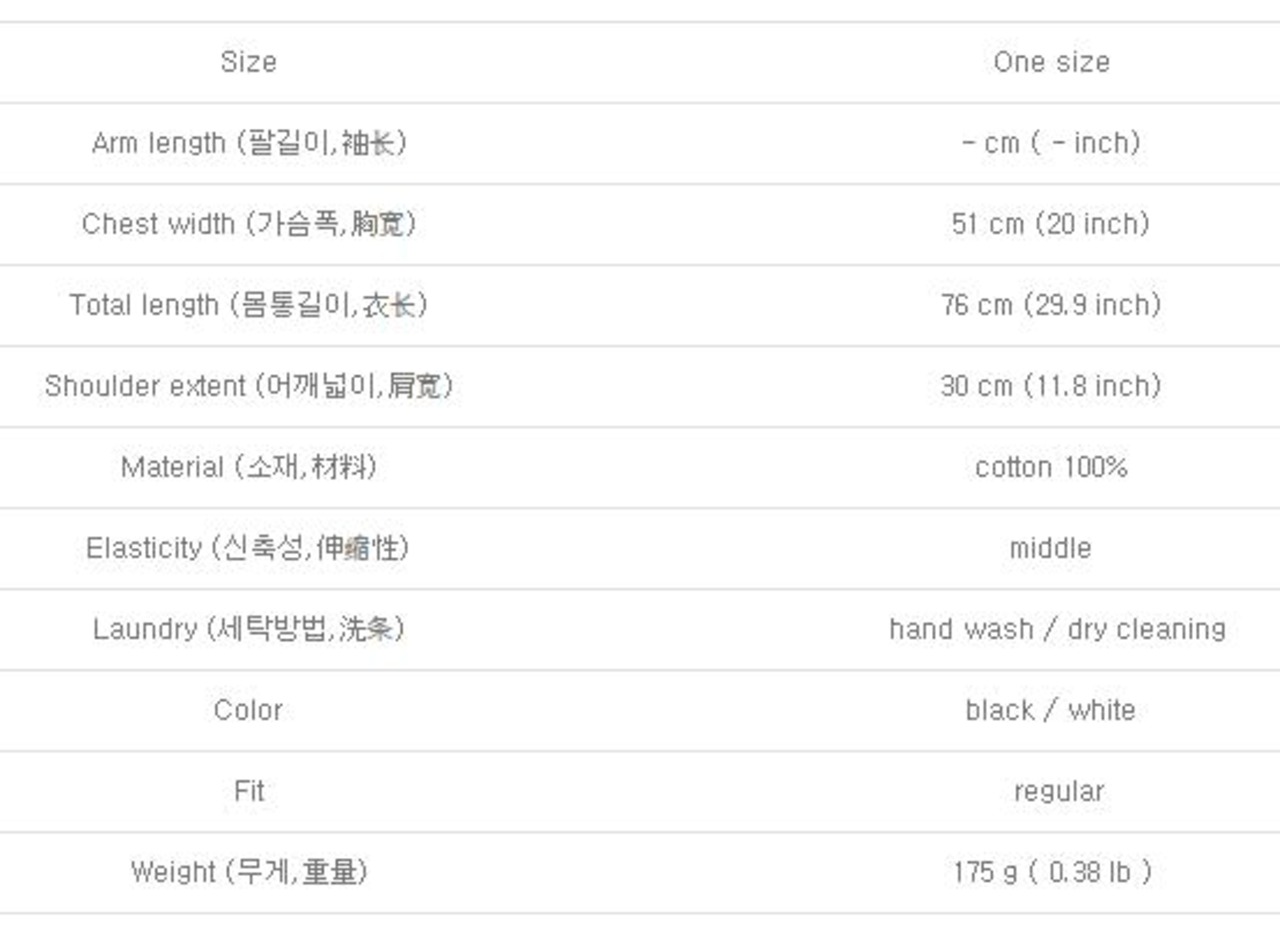
Task: Click the Size row label
Action: [248, 62]
